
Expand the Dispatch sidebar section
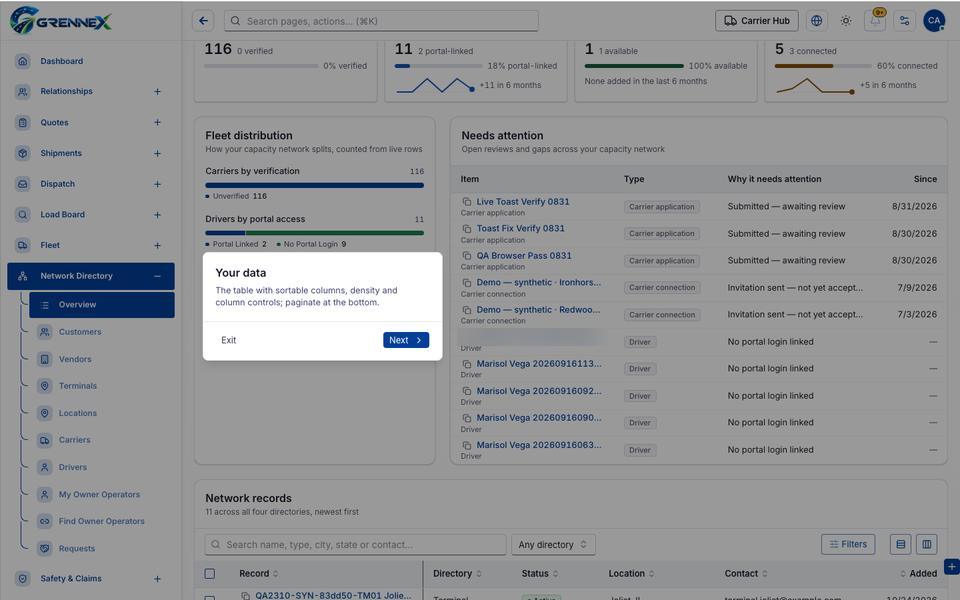[x=157, y=184]
